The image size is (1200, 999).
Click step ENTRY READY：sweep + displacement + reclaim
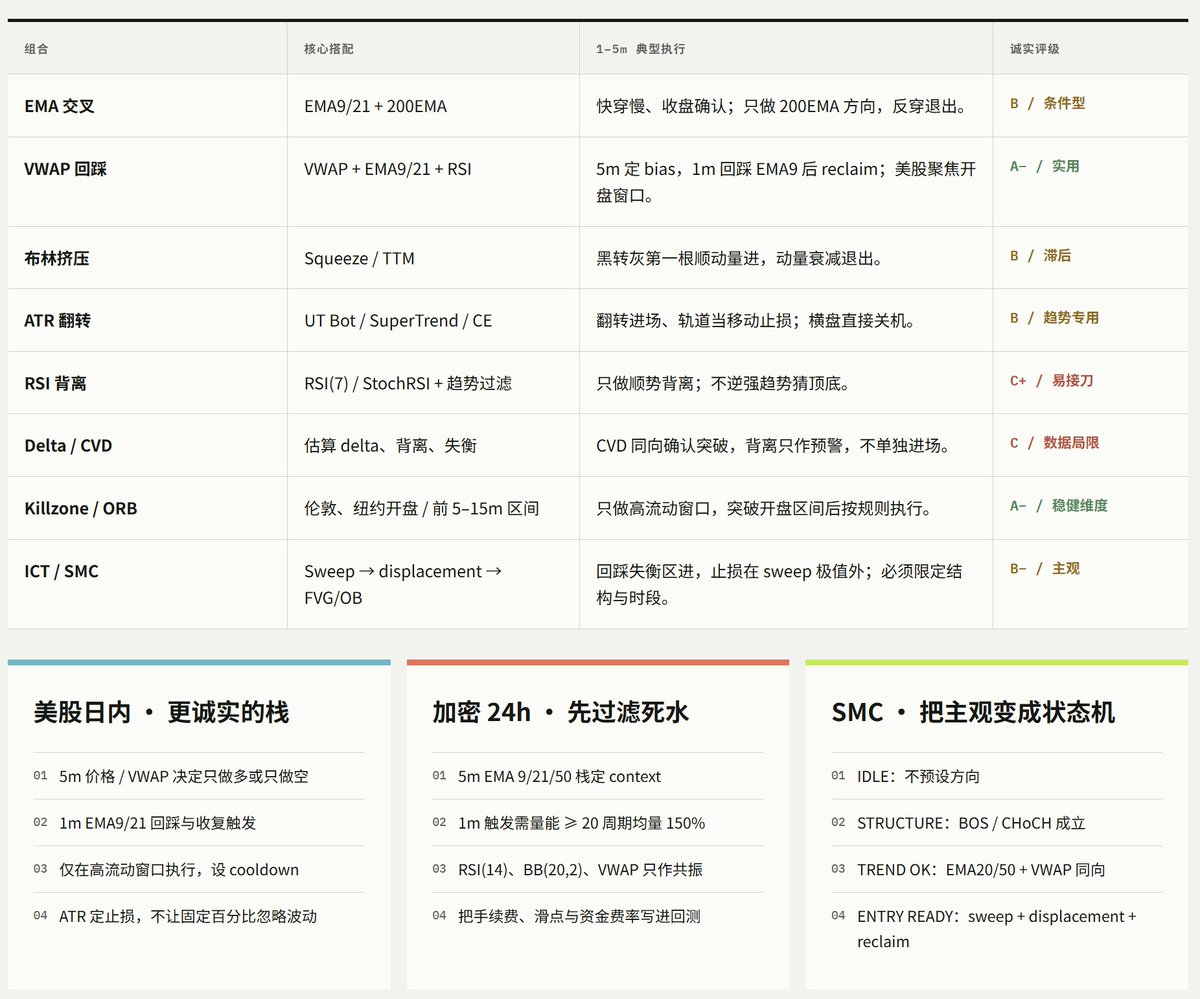(x=996, y=929)
